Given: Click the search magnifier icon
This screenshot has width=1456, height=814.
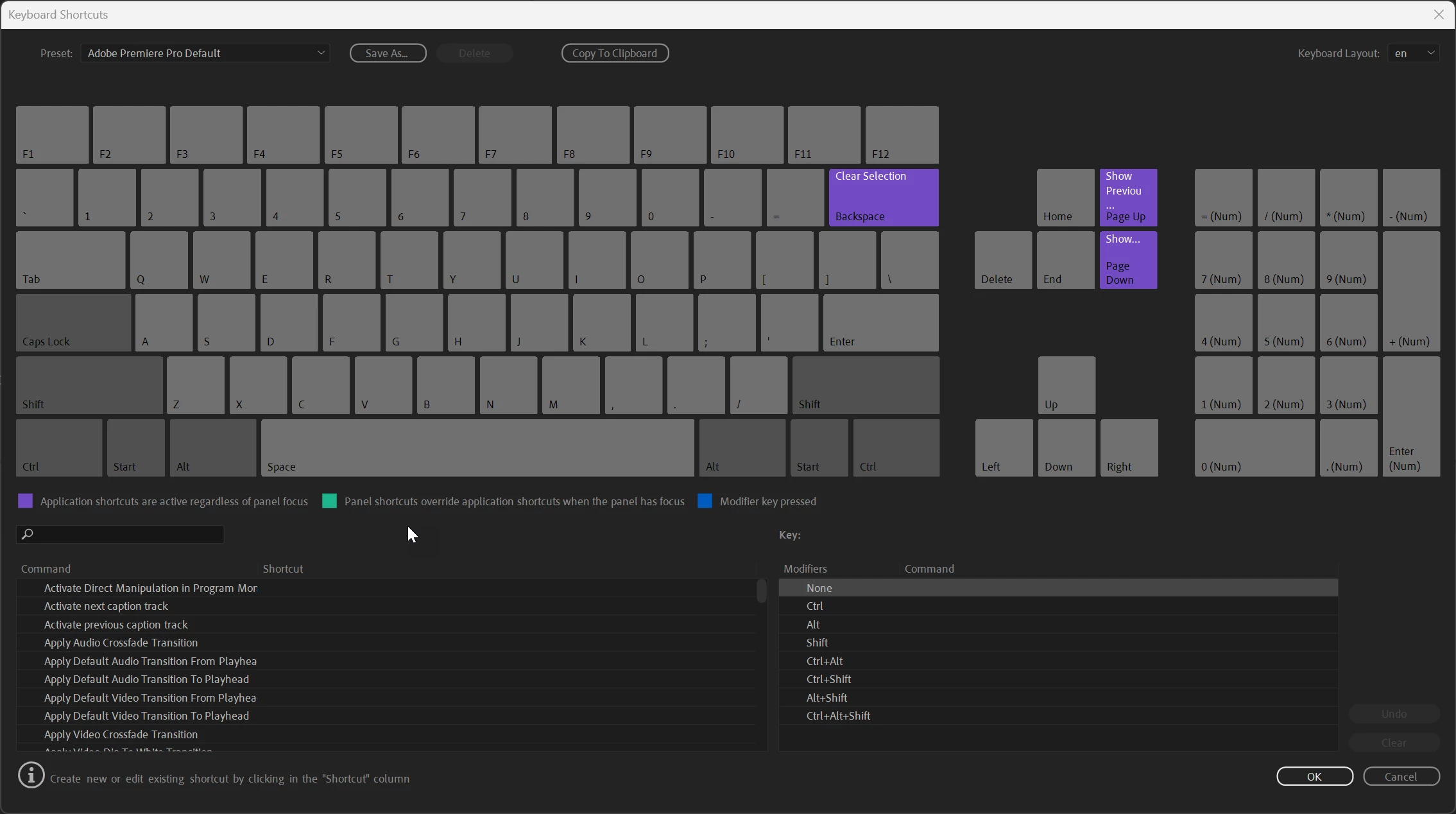Looking at the screenshot, I should click(x=28, y=534).
